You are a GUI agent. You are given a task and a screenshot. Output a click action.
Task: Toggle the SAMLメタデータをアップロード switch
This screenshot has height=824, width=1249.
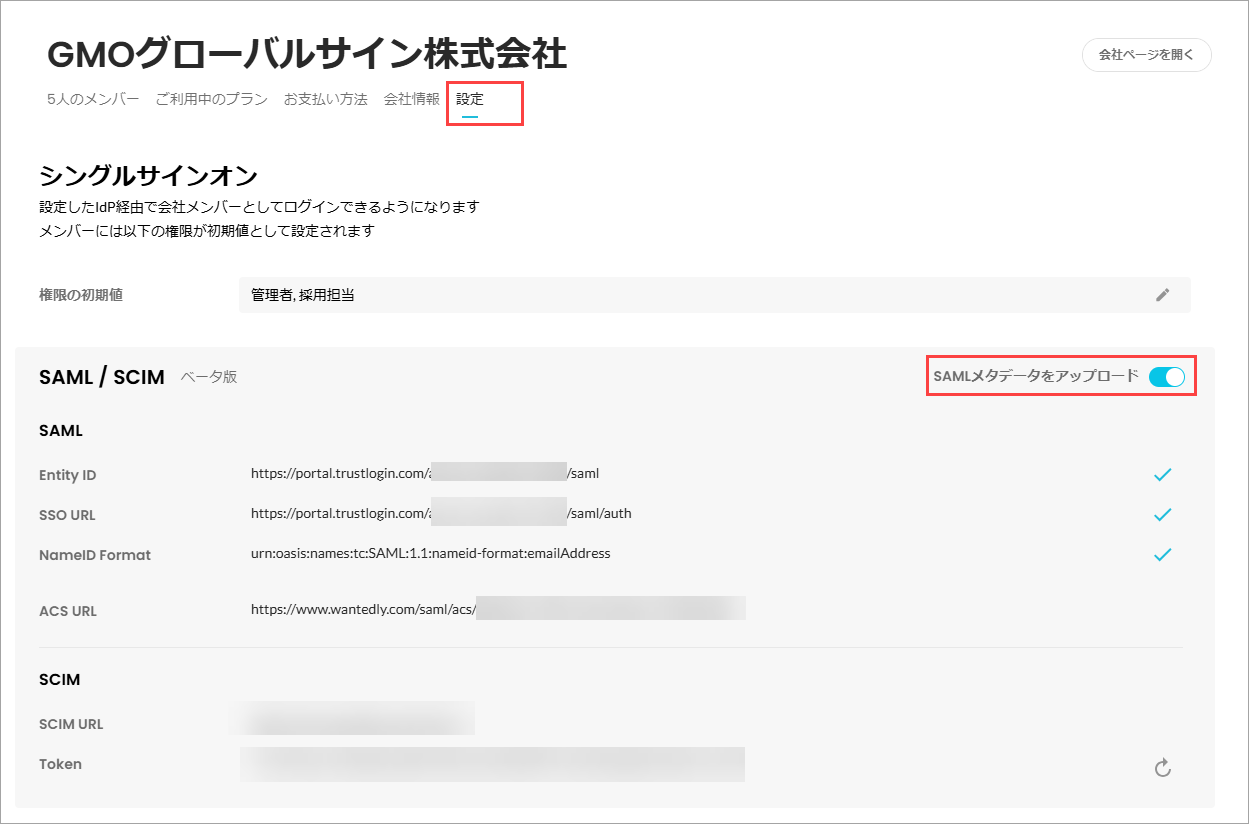pyautogui.click(x=1166, y=377)
